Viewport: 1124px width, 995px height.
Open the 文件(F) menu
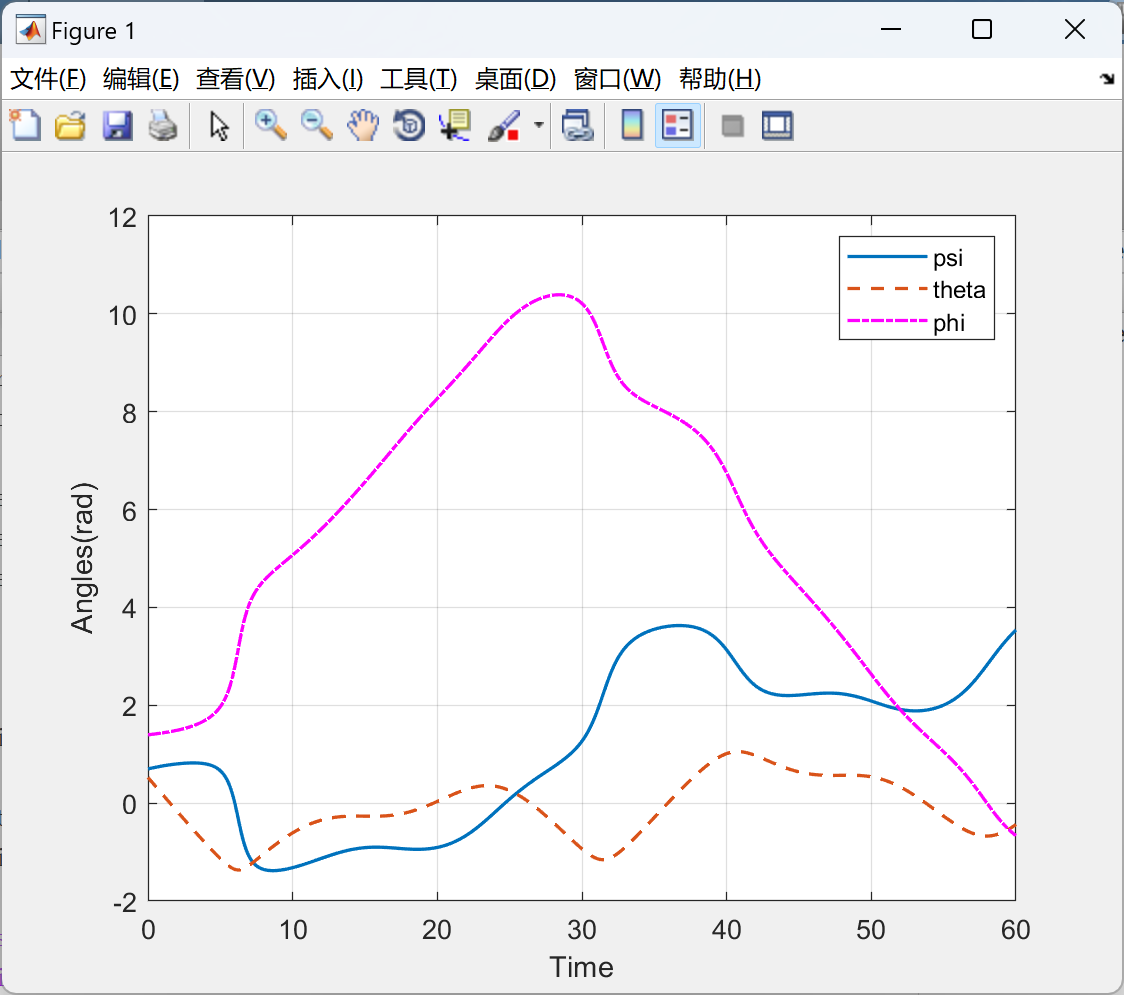pyautogui.click(x=48, y=79)
